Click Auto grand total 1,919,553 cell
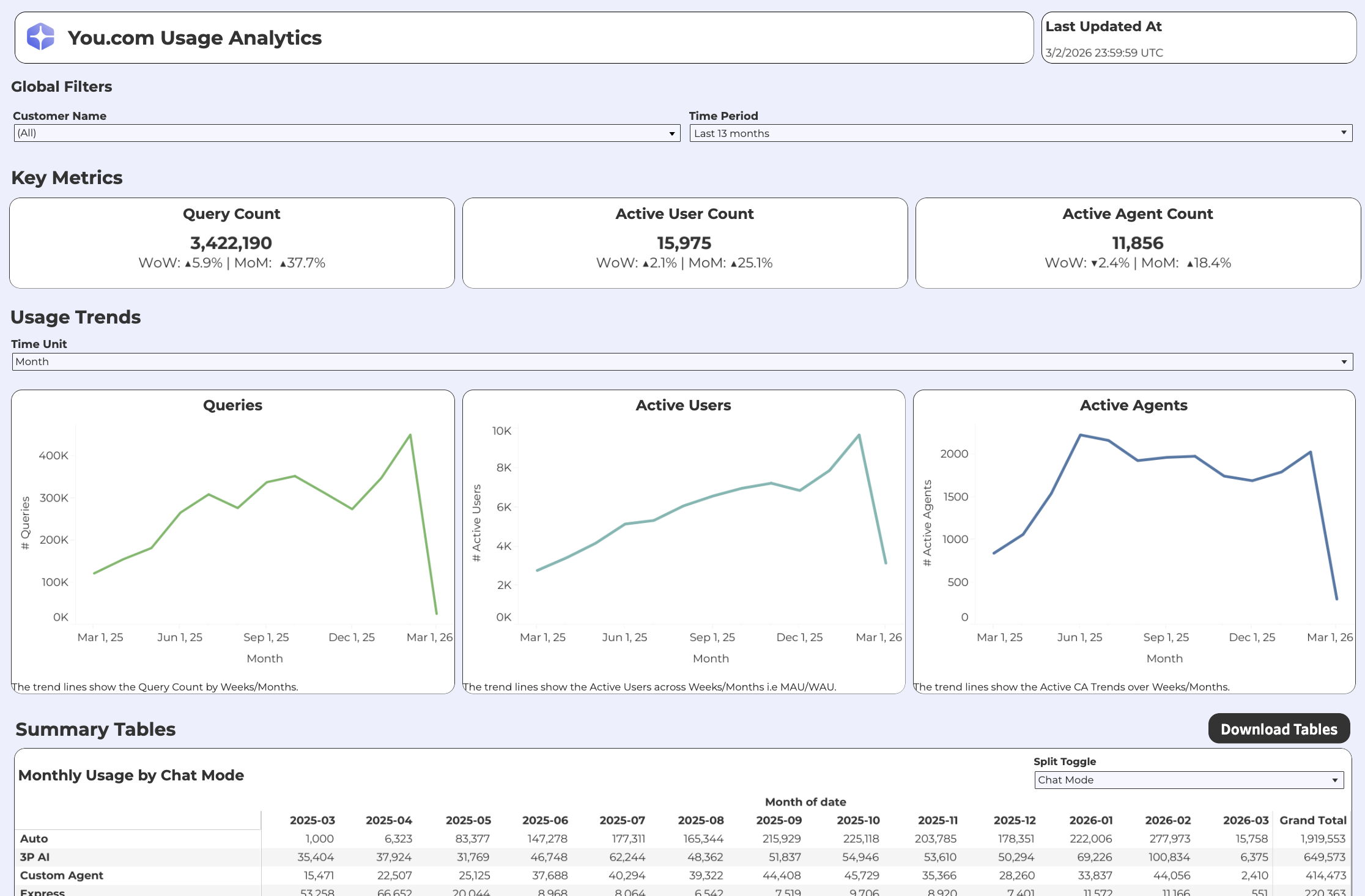Viewport: 1365px width, 896px height. point(1323,839)
